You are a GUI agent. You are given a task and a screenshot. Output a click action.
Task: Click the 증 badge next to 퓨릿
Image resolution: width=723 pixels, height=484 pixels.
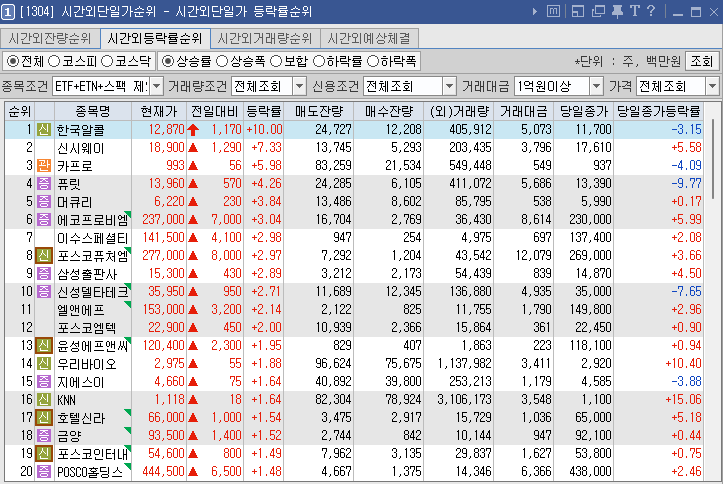pos(44,183)
